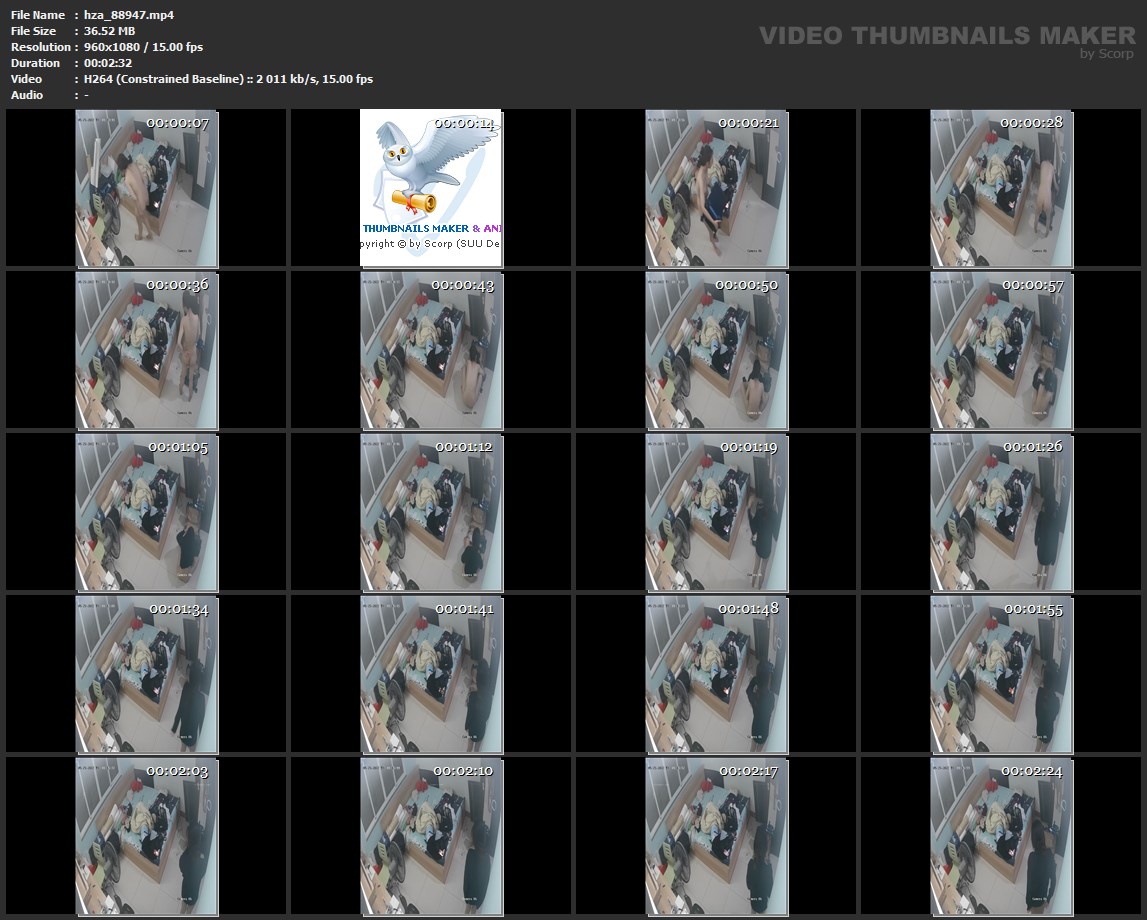Open the frame stamped 00:01:19
Viewport: 1147px width, 920px height.
pos(716,512)
